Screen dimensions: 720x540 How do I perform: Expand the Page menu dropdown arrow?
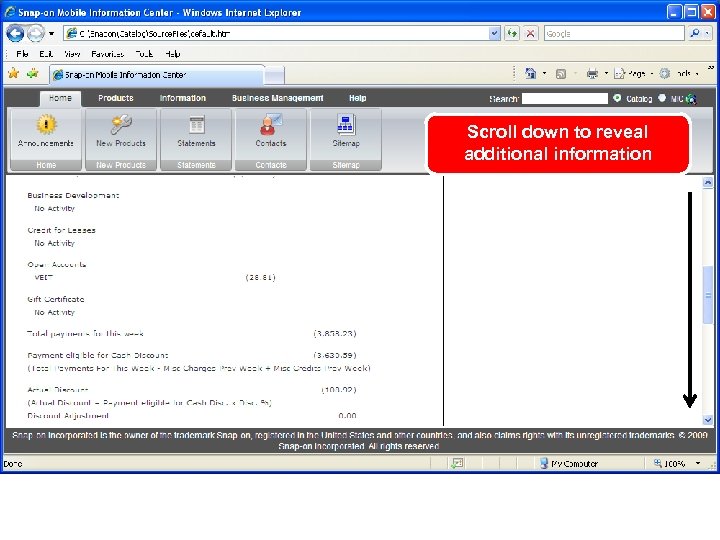tap(652, 74)
